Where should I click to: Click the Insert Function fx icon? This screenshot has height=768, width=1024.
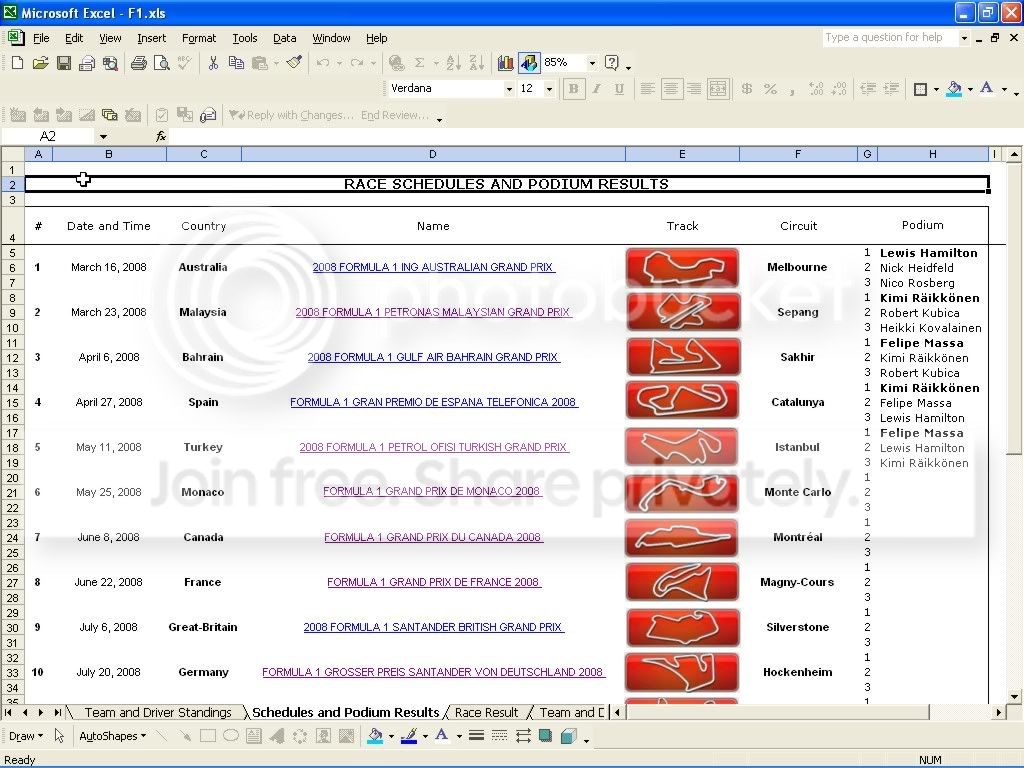[x=161, y=136]
